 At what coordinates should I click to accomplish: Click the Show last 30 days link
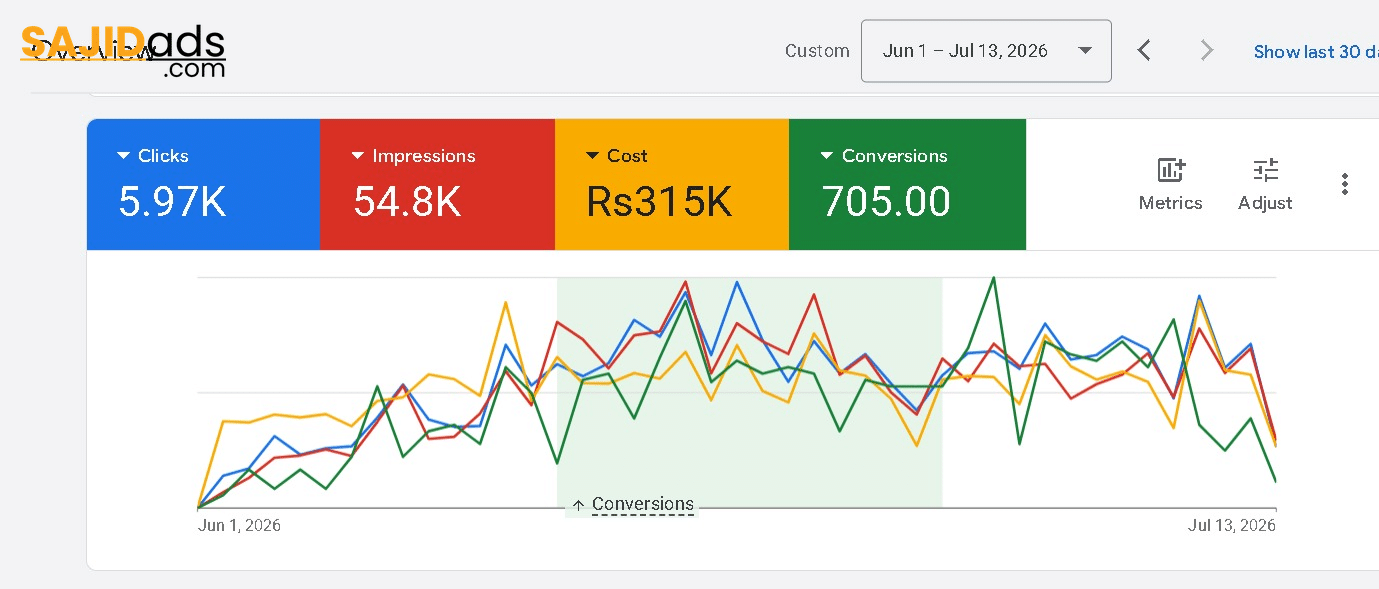tap(1316, 52)
